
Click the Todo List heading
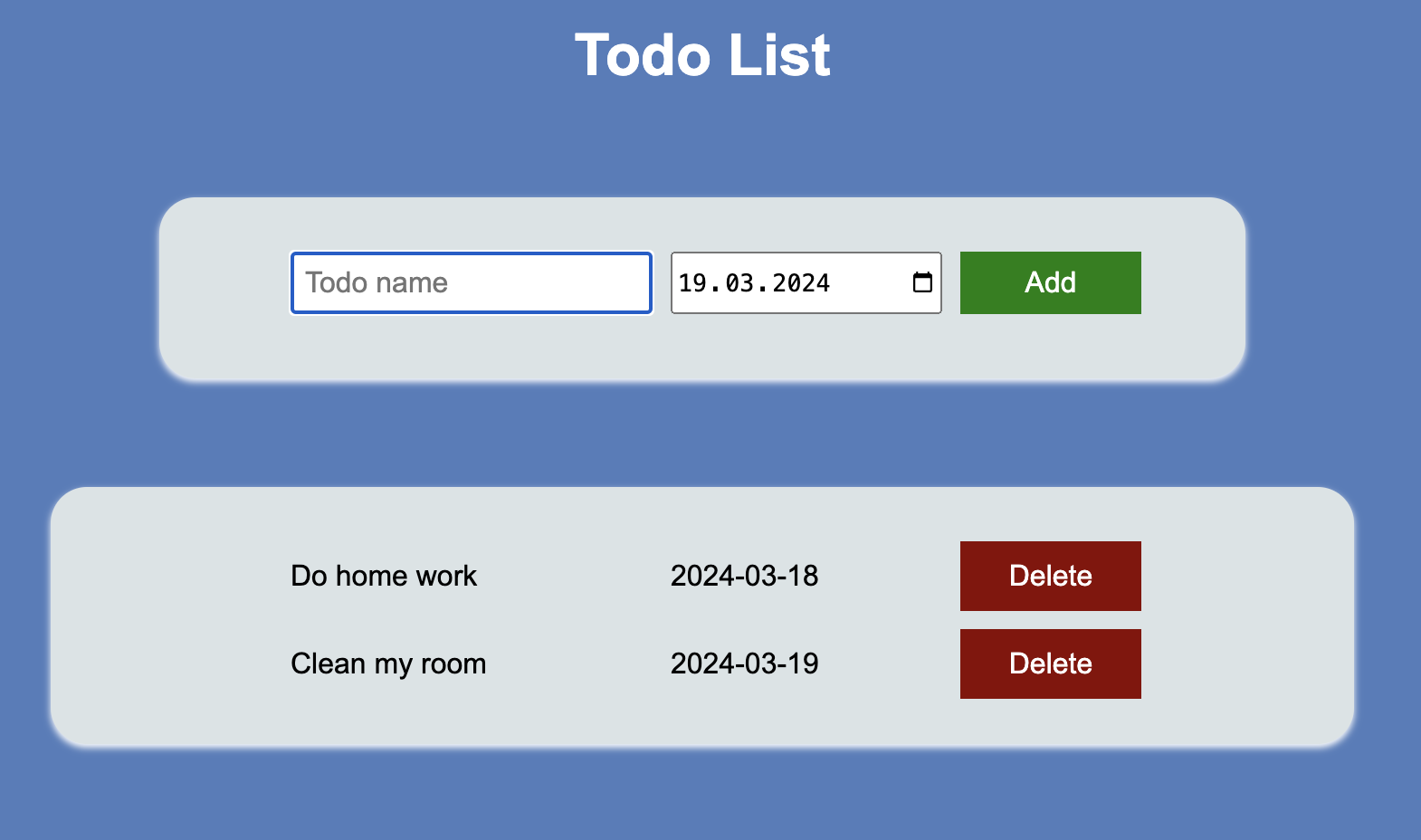tap(702, 55)
